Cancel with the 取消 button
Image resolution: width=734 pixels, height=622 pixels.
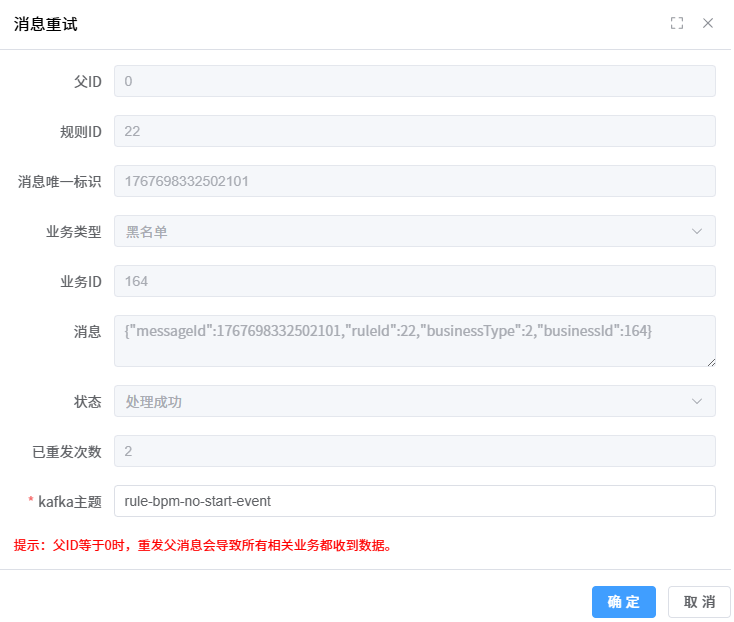pyautogui.click(x=699, y=602)
